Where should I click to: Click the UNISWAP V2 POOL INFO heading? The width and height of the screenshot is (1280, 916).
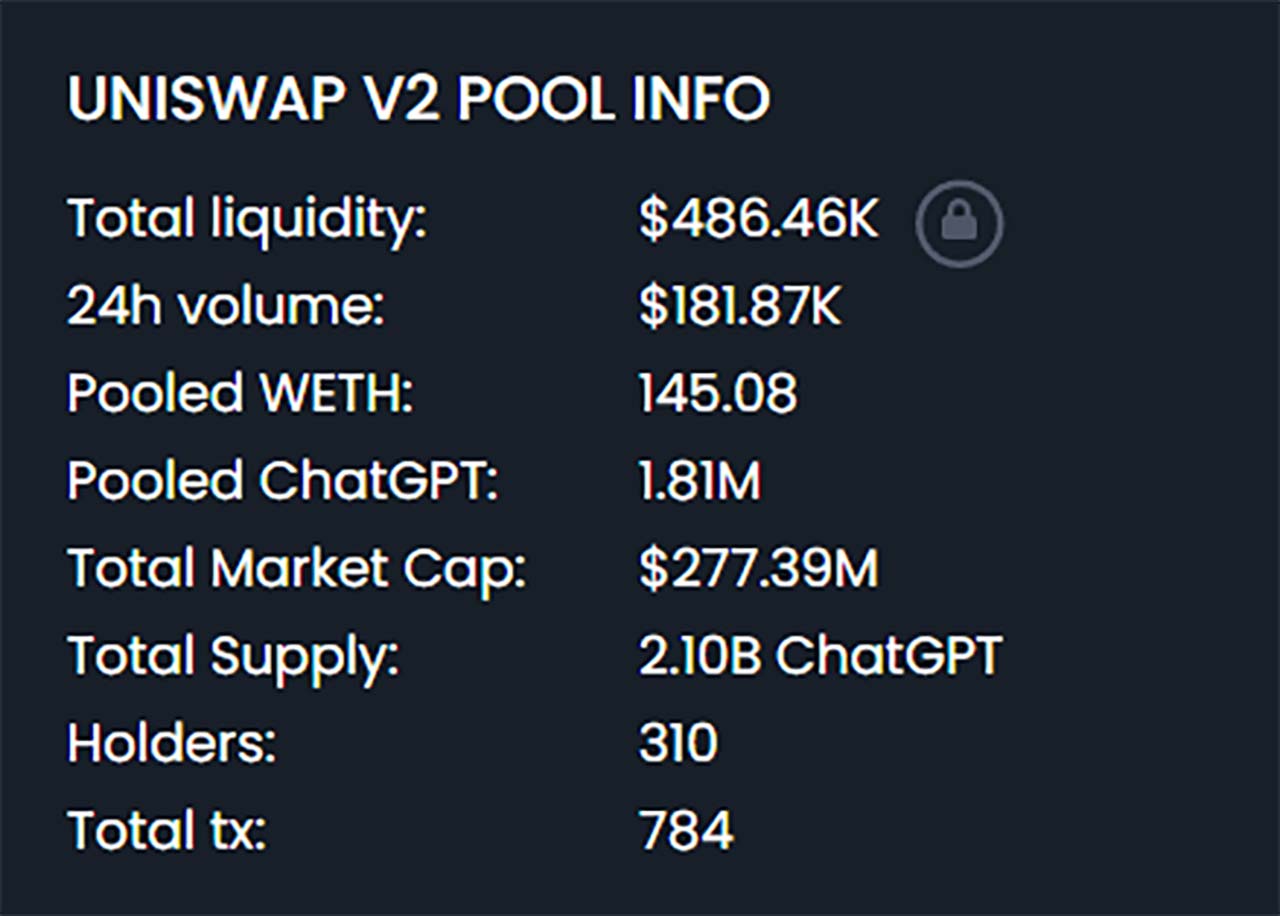(418, 98)
